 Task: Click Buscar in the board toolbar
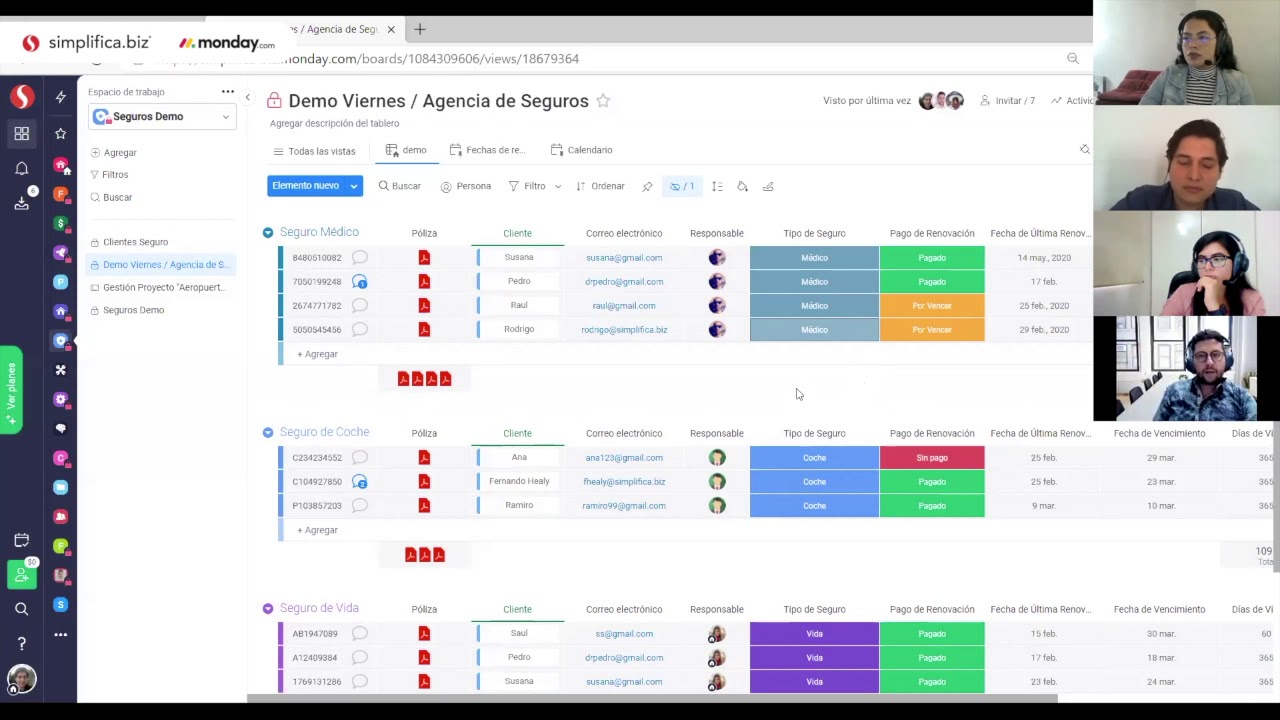pos(400,186)
